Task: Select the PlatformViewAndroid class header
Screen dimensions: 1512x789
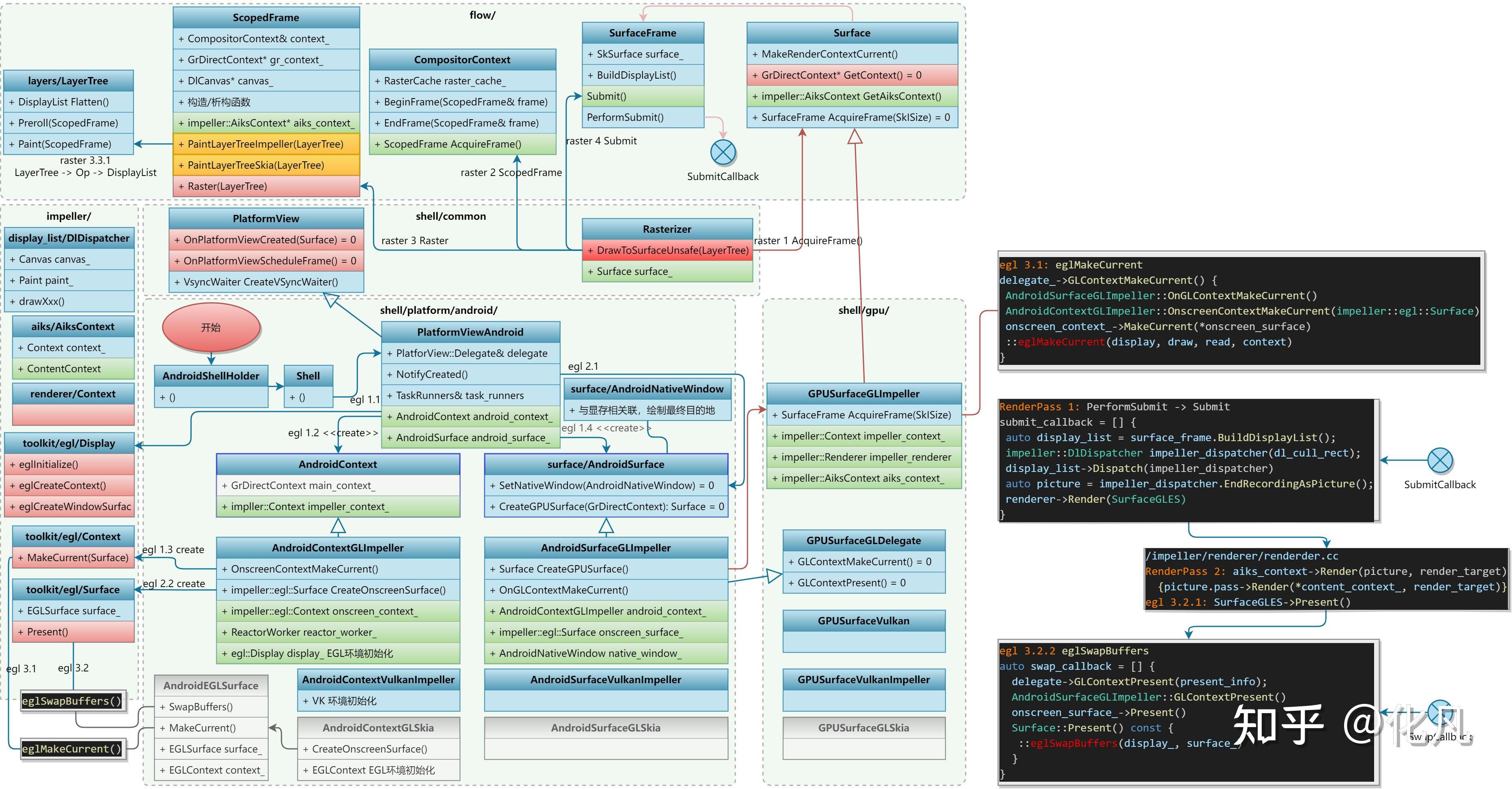Action: [470, 332]
